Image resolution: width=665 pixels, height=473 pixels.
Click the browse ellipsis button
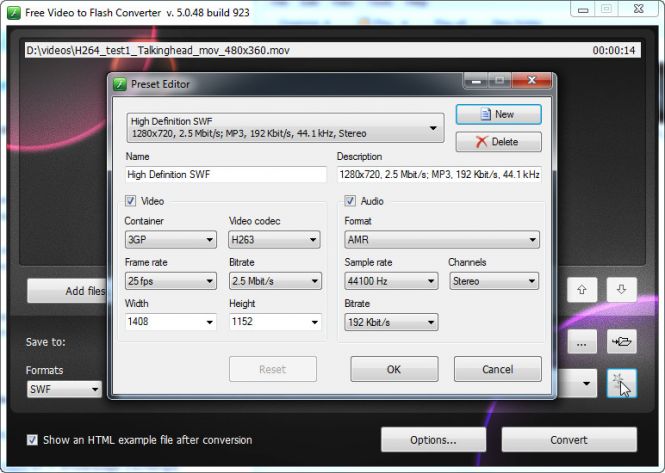[582, 342]
